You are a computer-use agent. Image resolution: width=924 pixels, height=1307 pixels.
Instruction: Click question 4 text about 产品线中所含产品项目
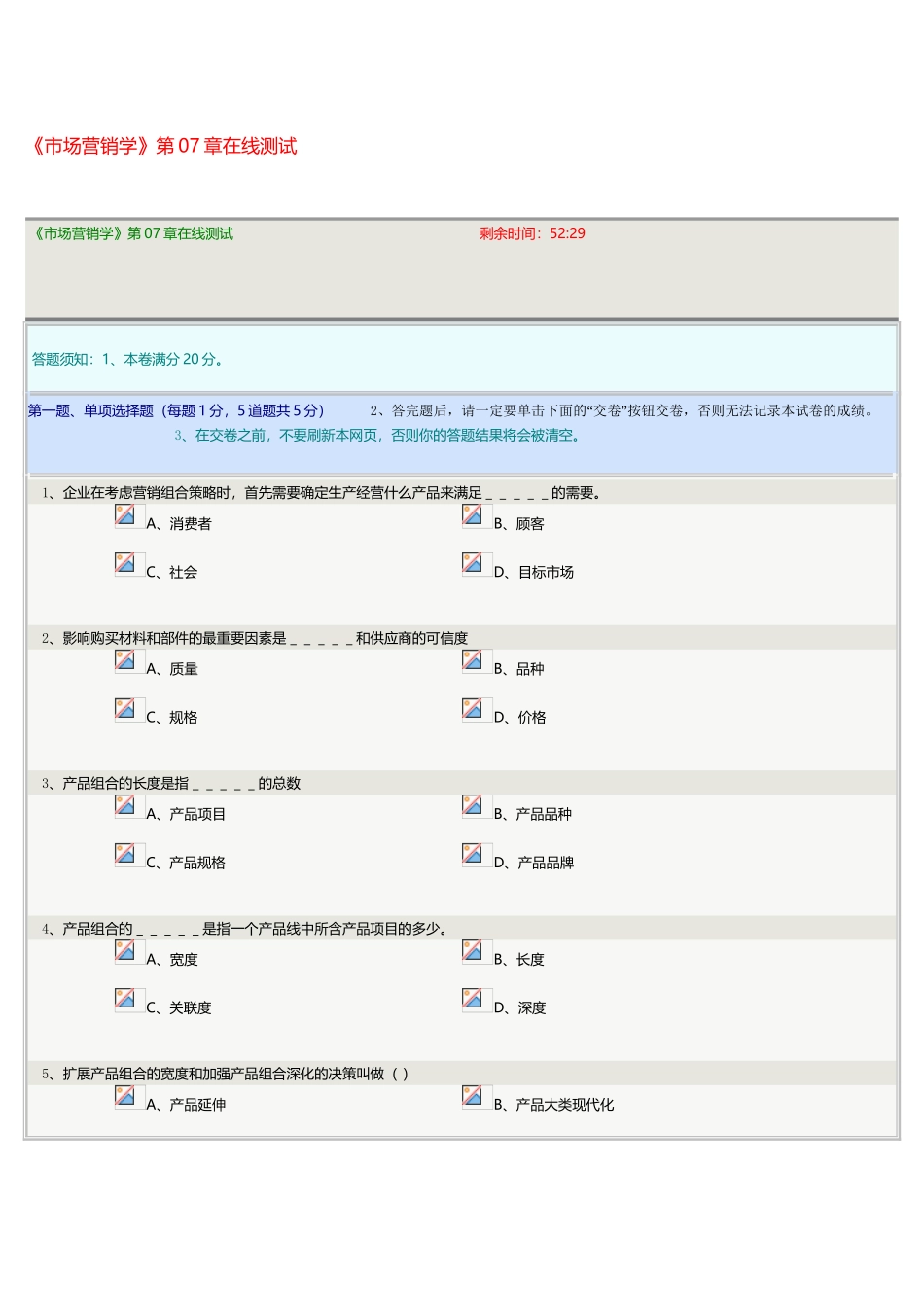point(247,930)
